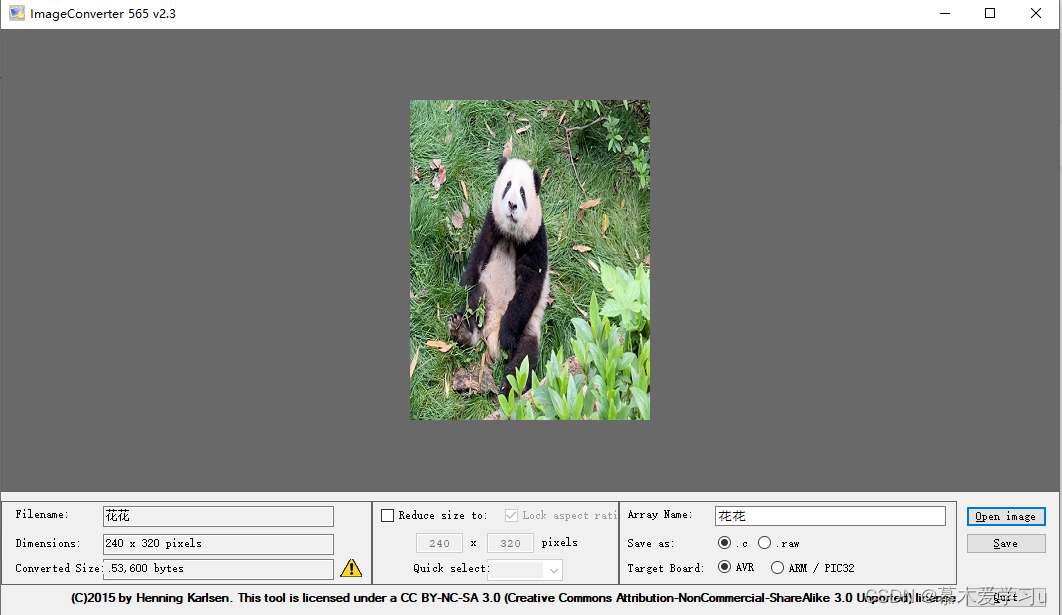Click the panda image preview
Viewport: 1062px width, 615px height.
pos(529,258)
